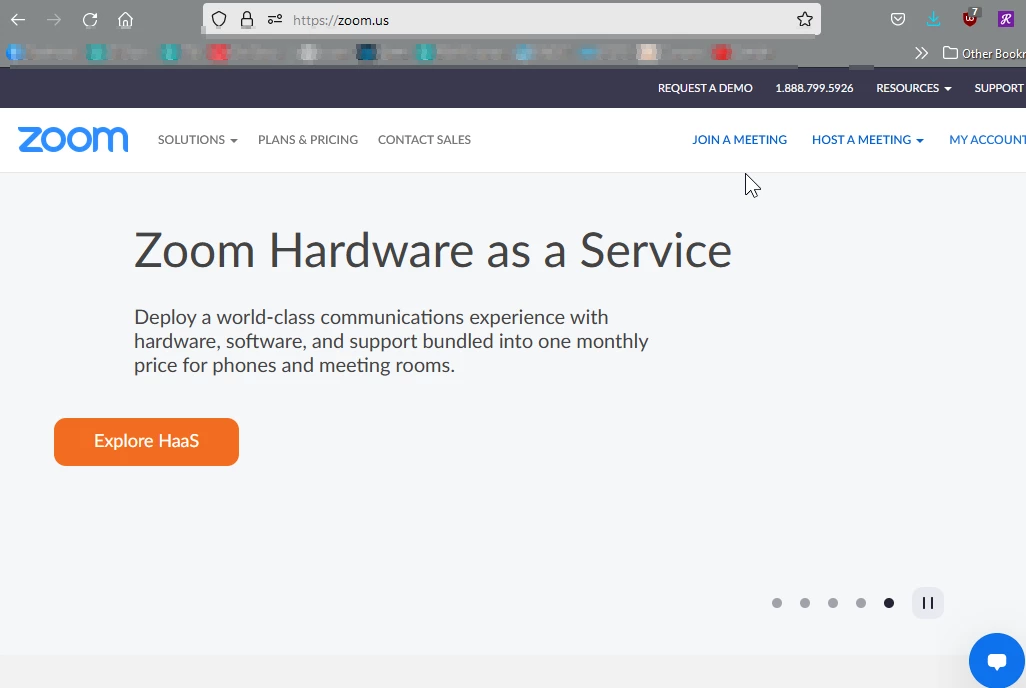Open uBlock Origin extension icon
The height and width of the screenshot is (688, 1026).
(x=970, y=18)
